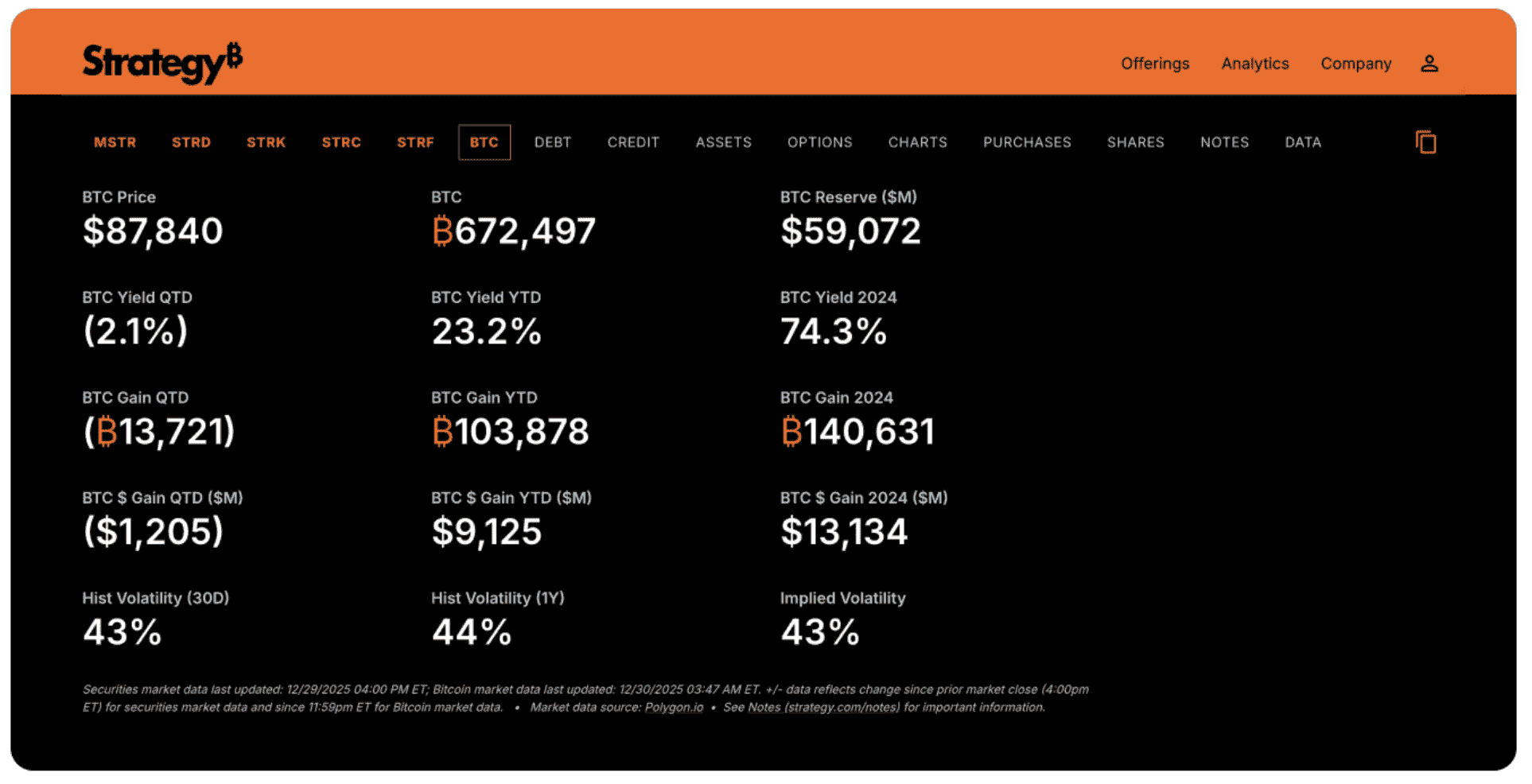Open the CREDIT tab

(x=633, y=142)
